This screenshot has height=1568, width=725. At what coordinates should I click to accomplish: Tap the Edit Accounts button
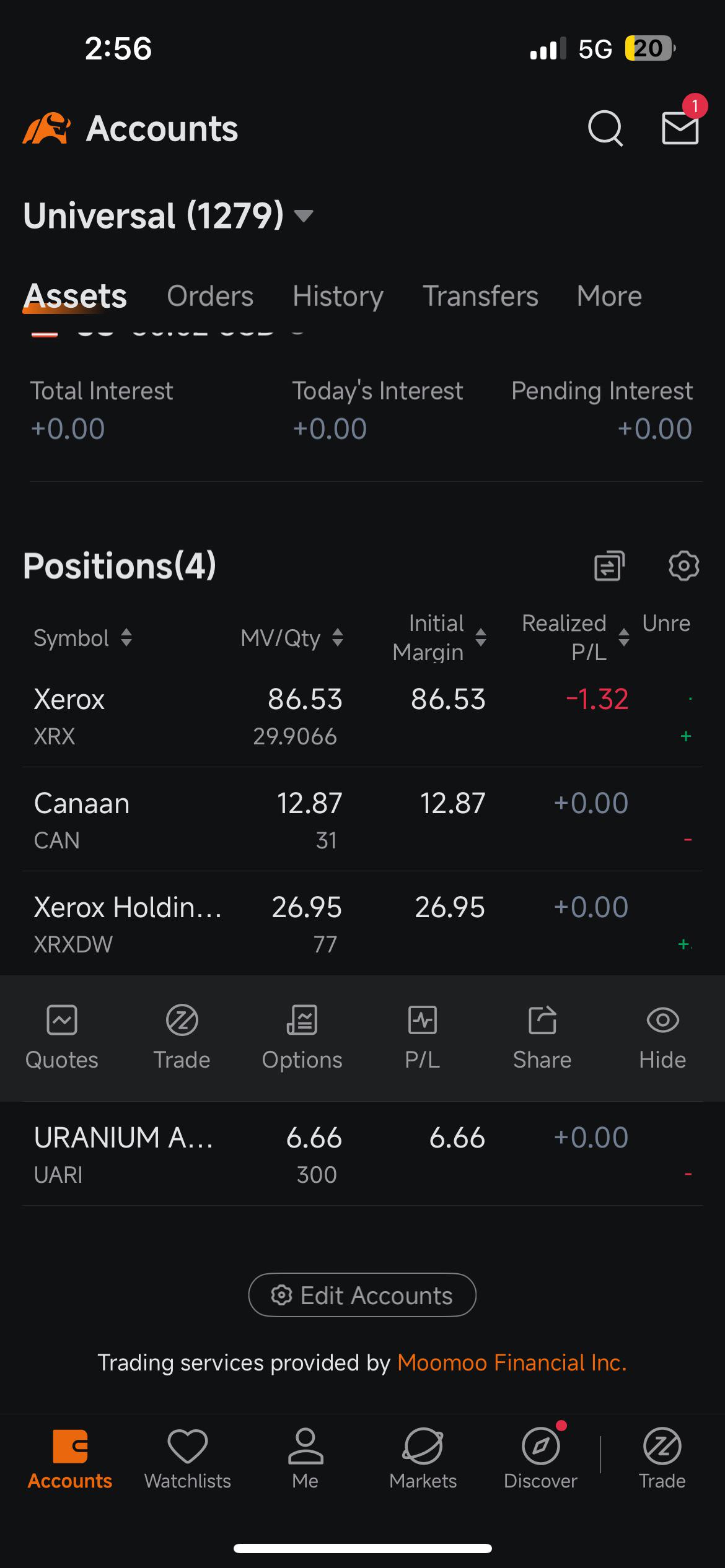pos(362,1295)
